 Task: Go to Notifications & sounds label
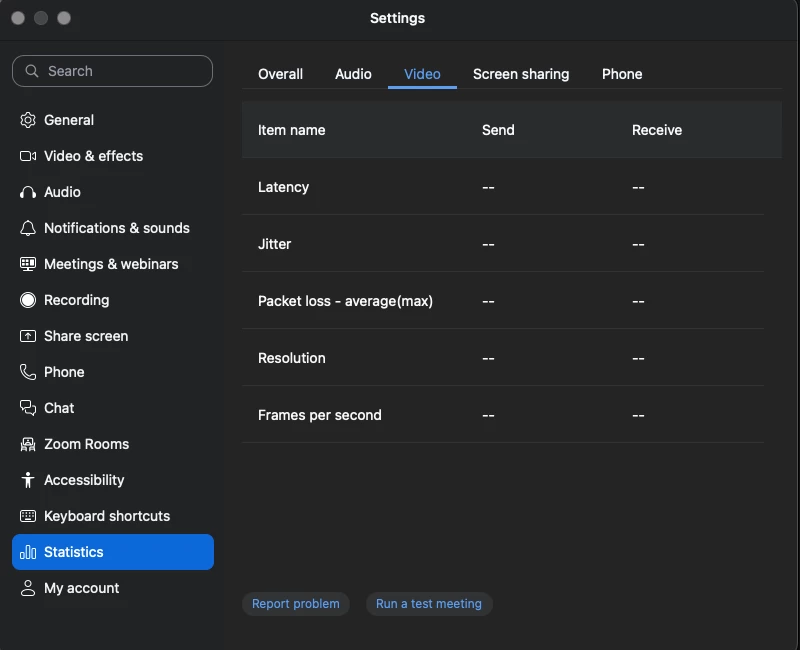[117, 228]
